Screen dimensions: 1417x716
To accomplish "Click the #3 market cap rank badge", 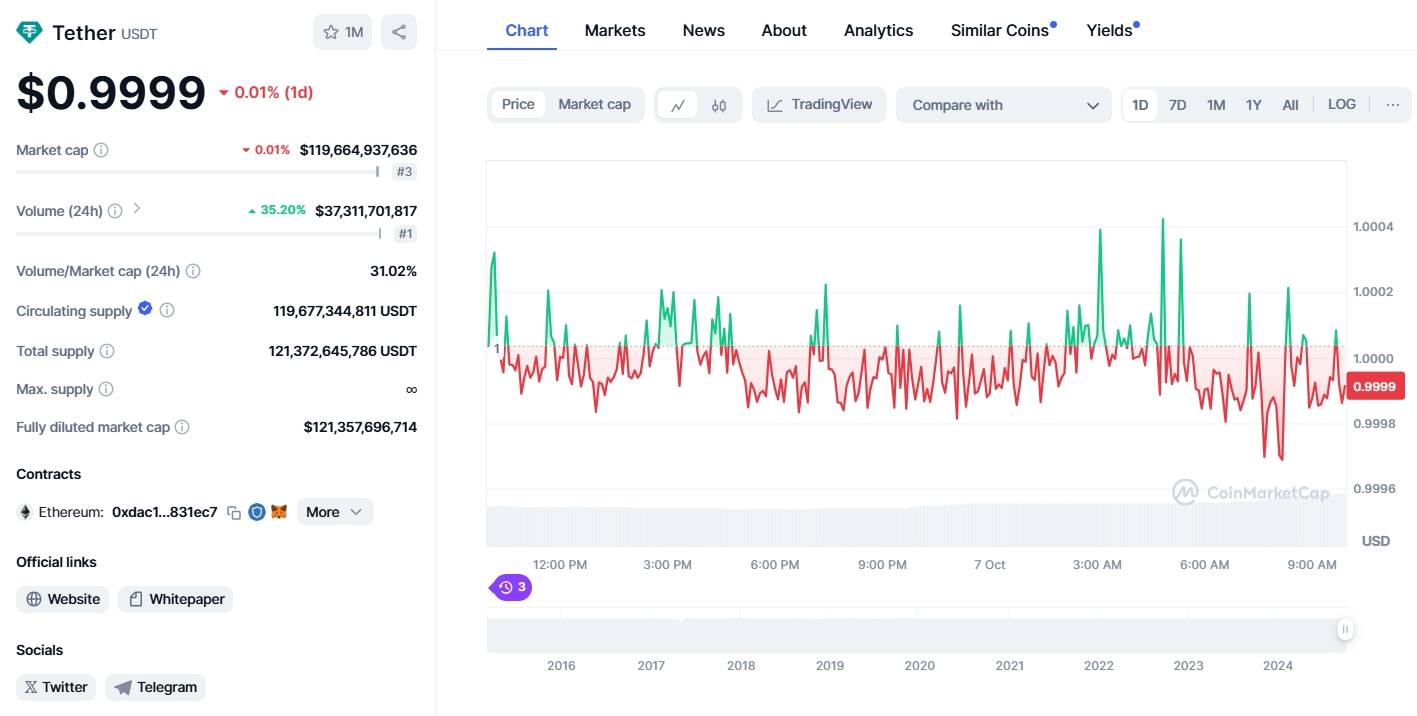I will 404,172.
